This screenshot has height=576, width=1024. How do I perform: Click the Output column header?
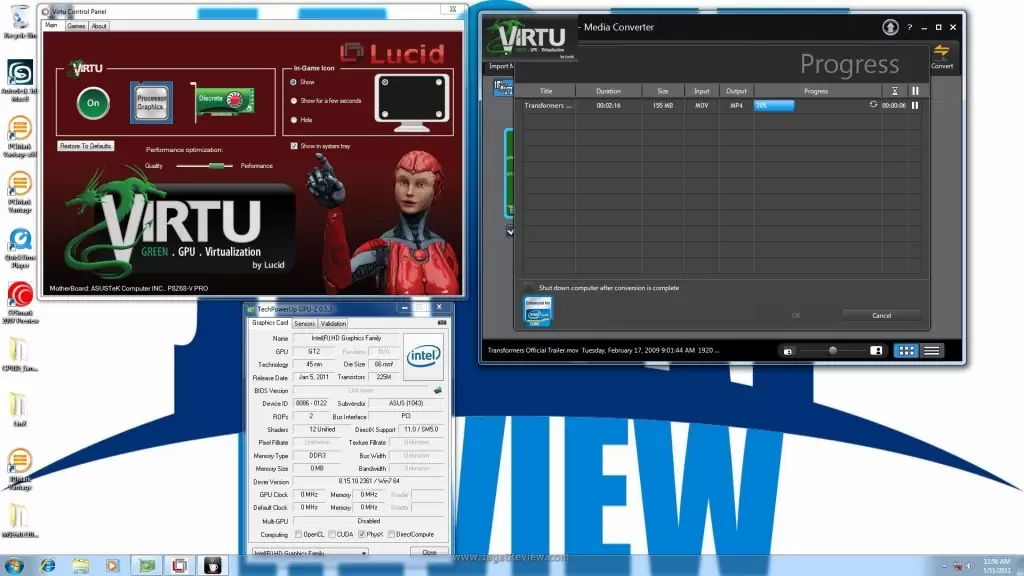pos(736,91)
